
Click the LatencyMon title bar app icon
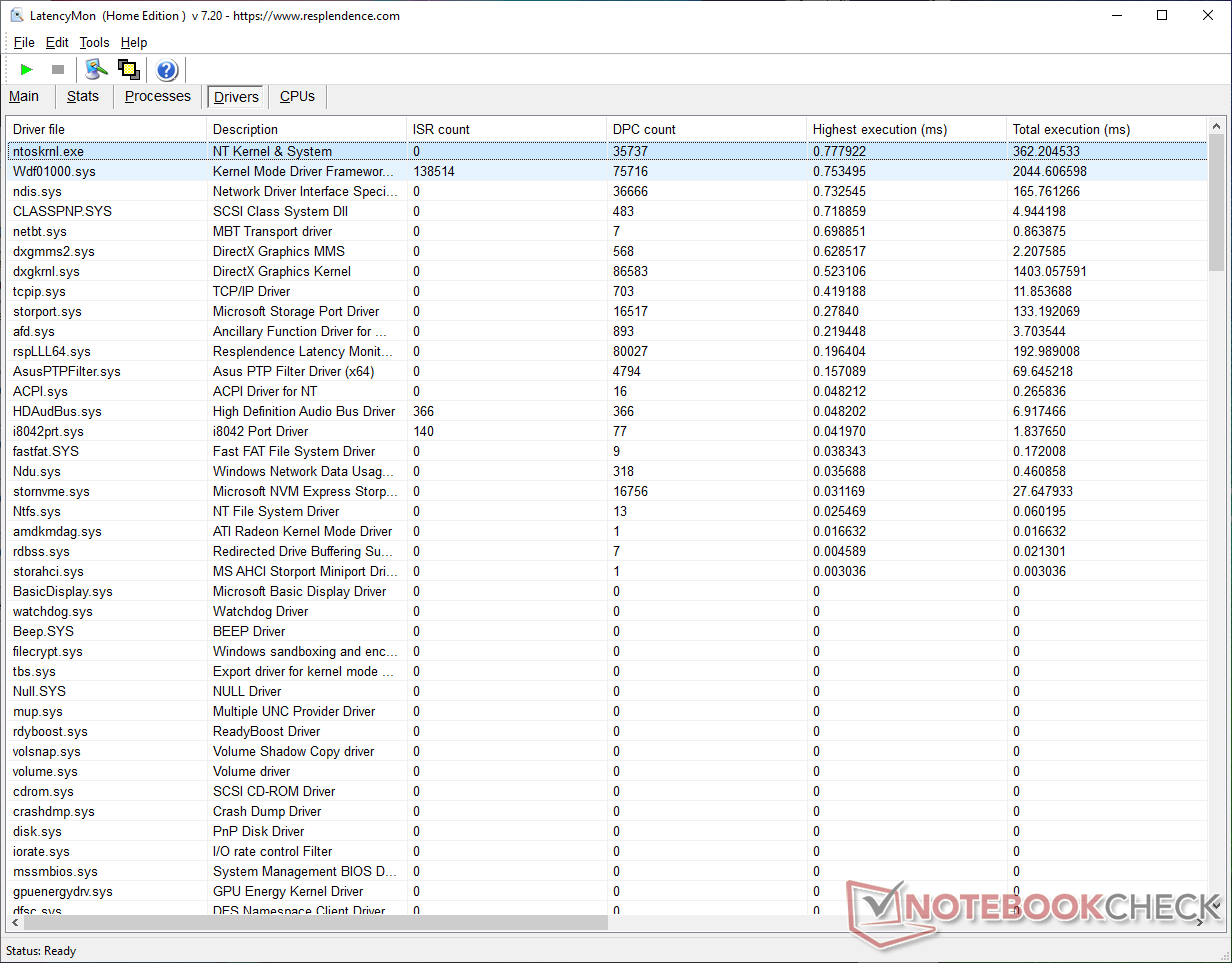[x=17, y=16]
